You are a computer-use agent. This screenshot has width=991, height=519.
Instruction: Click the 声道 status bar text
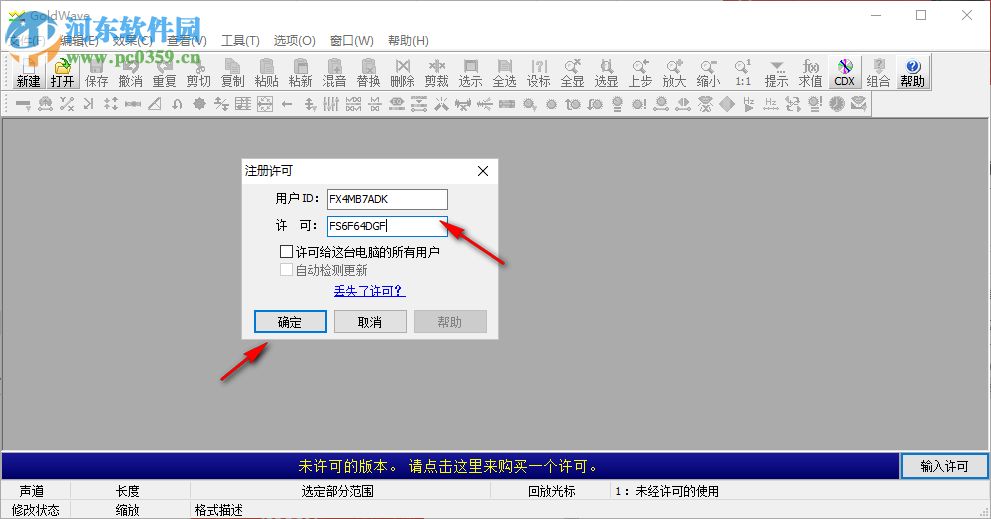[x=32, y=491]
